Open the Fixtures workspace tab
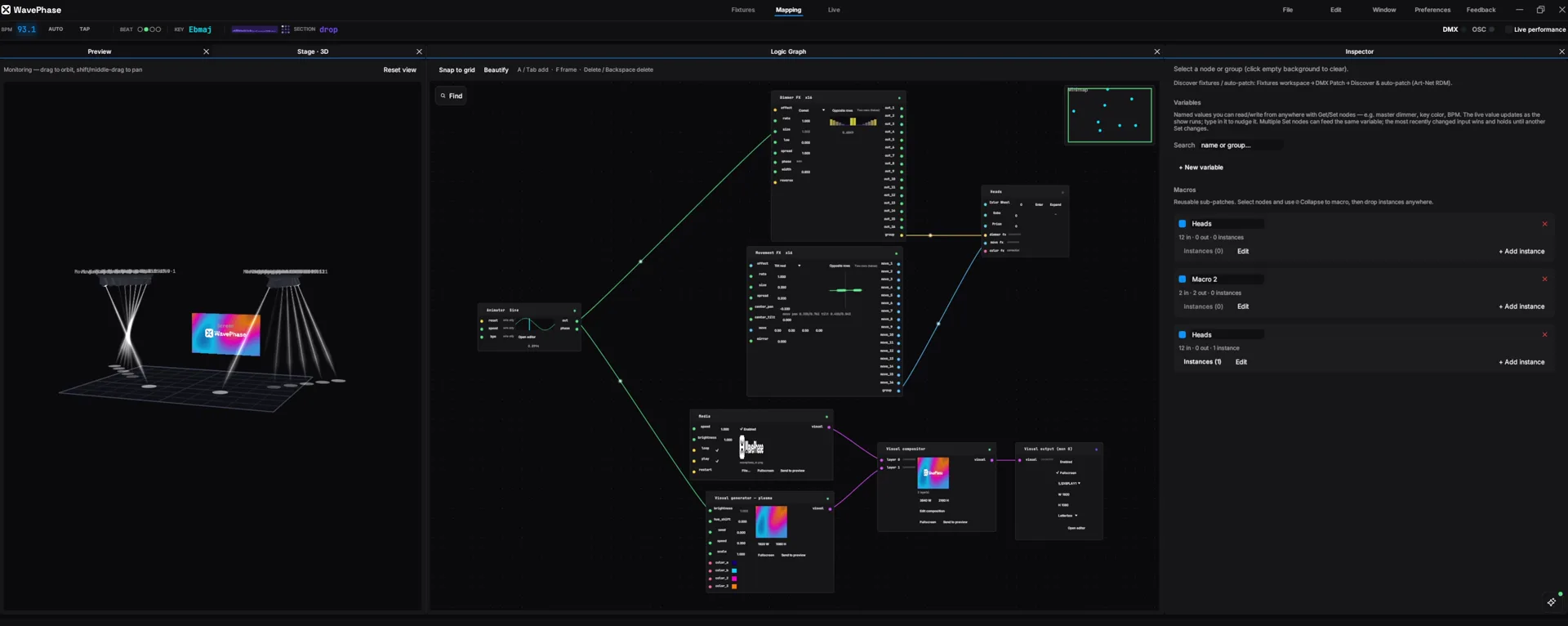Image resolution: width=1568 pixels, height=626 pixels. click(743, 10)
